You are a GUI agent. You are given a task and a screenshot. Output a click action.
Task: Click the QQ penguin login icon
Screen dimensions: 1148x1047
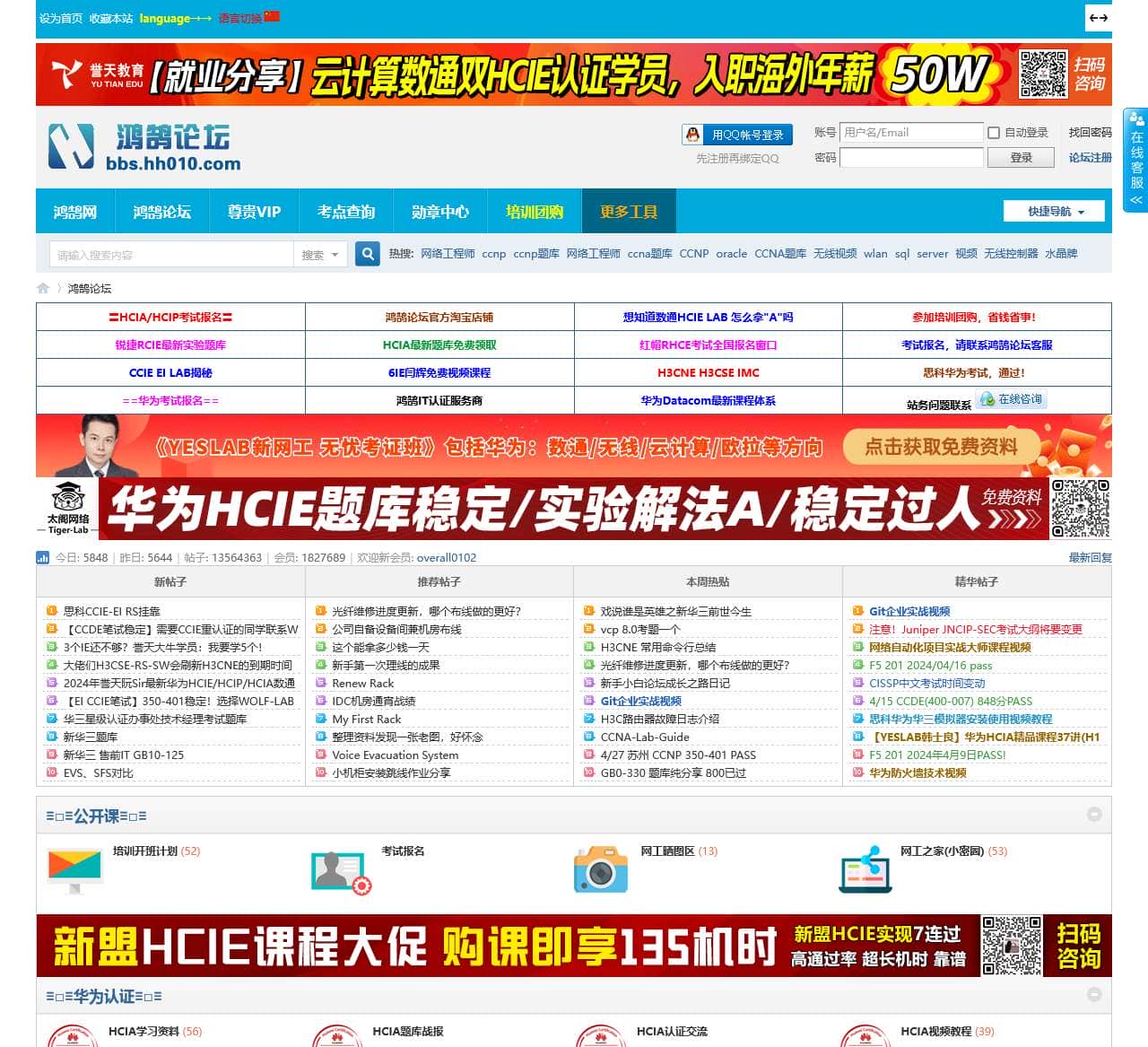(x=692, y=135)
